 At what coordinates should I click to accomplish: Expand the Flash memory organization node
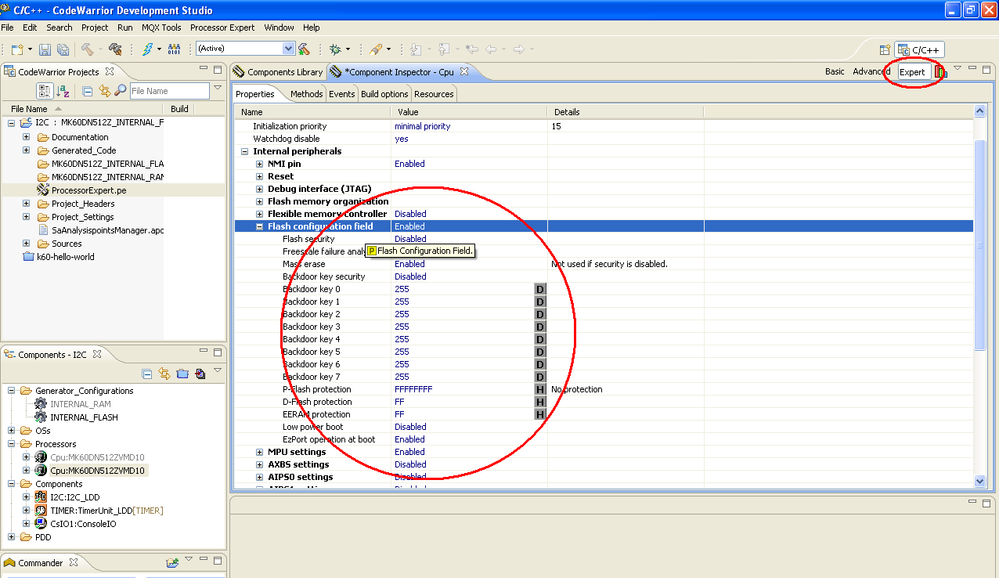[x=259, y=201]
